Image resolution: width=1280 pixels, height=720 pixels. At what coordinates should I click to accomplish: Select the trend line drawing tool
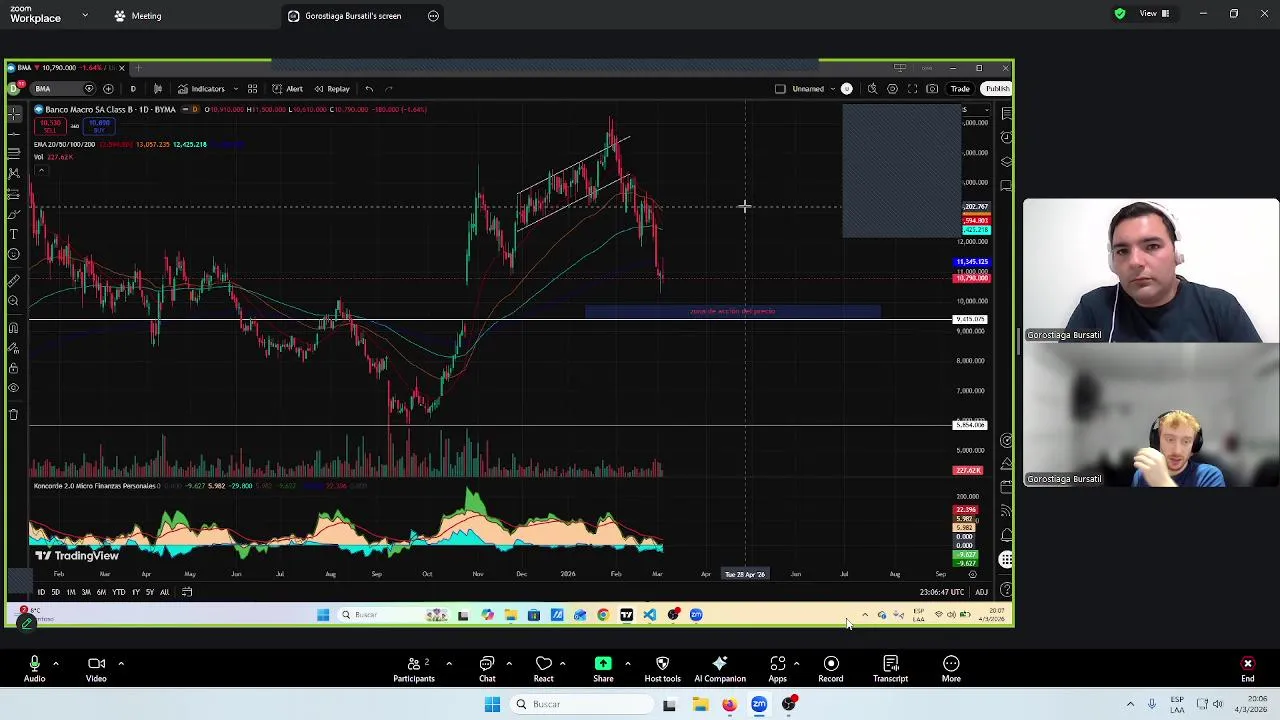click(x=14, y=134)
